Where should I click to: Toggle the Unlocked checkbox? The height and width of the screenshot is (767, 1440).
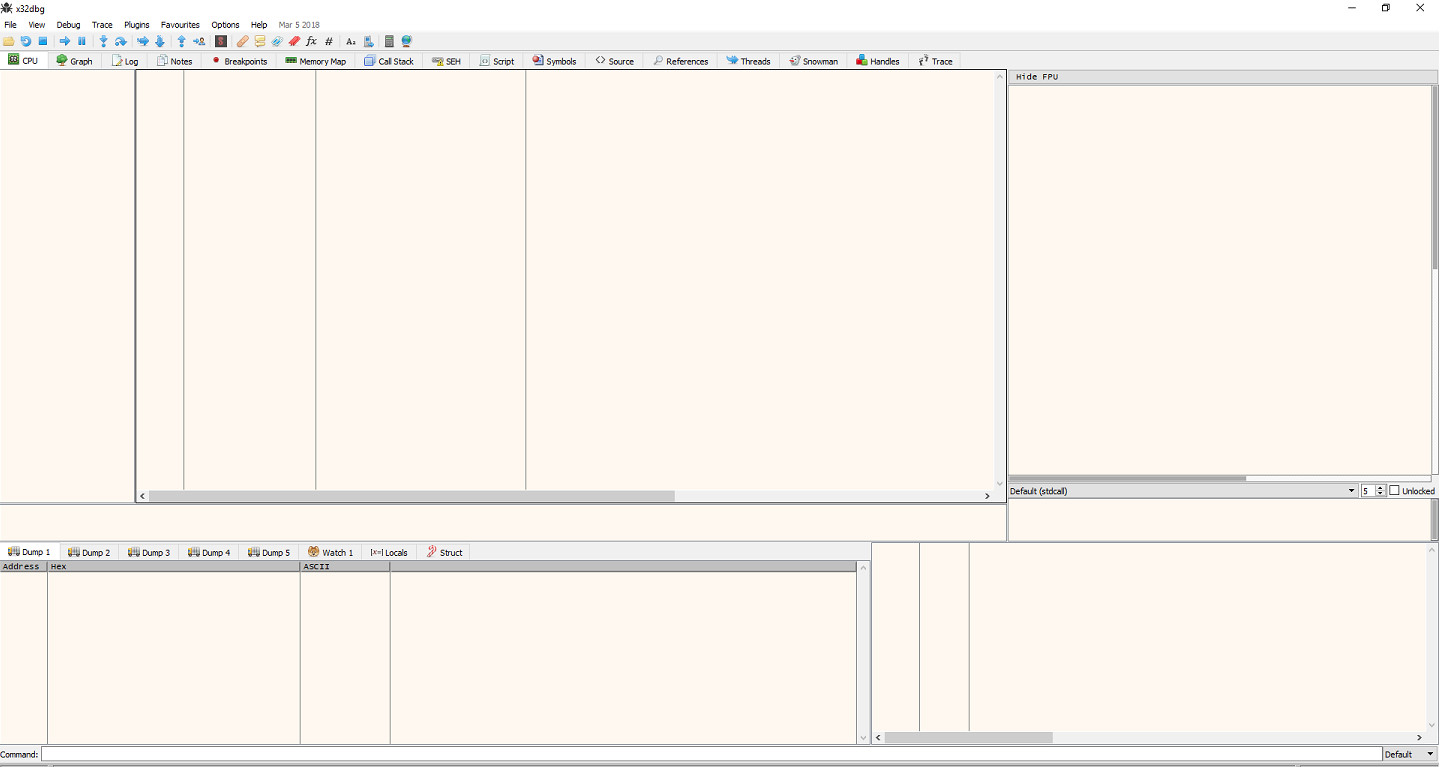[x=1394, y=491]
